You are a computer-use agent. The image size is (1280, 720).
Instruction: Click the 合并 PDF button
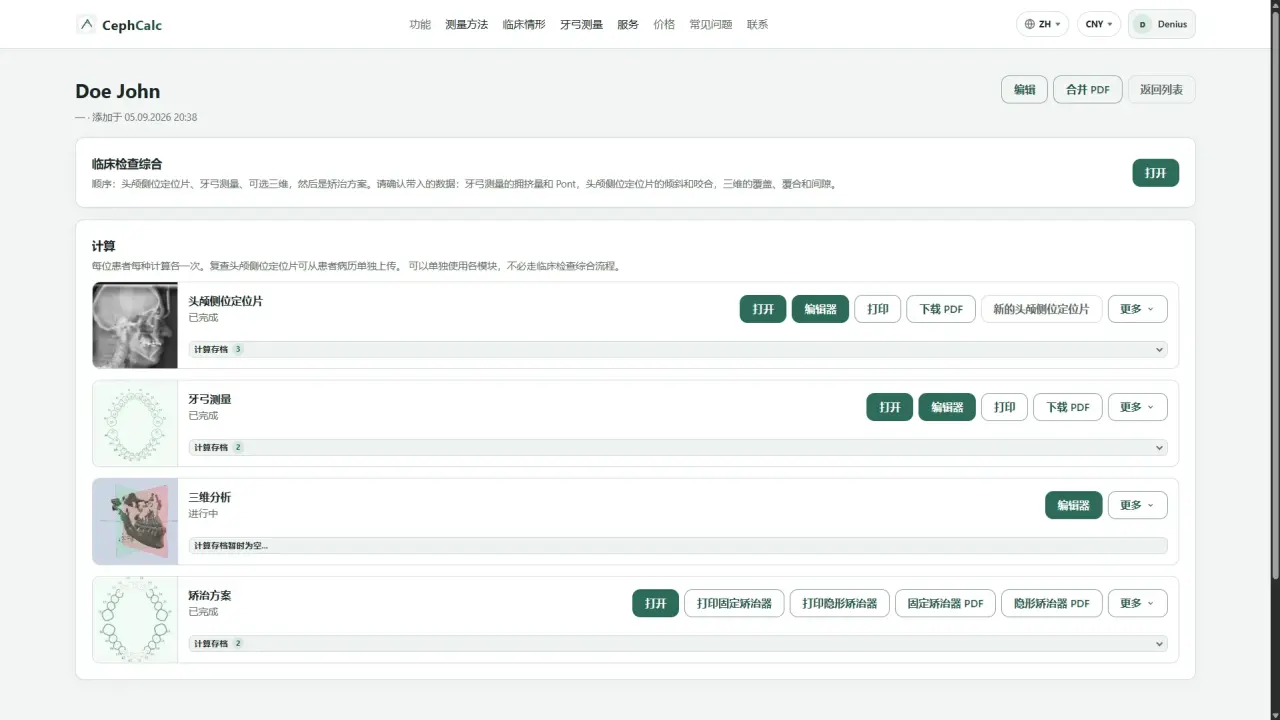[1088, 89]
